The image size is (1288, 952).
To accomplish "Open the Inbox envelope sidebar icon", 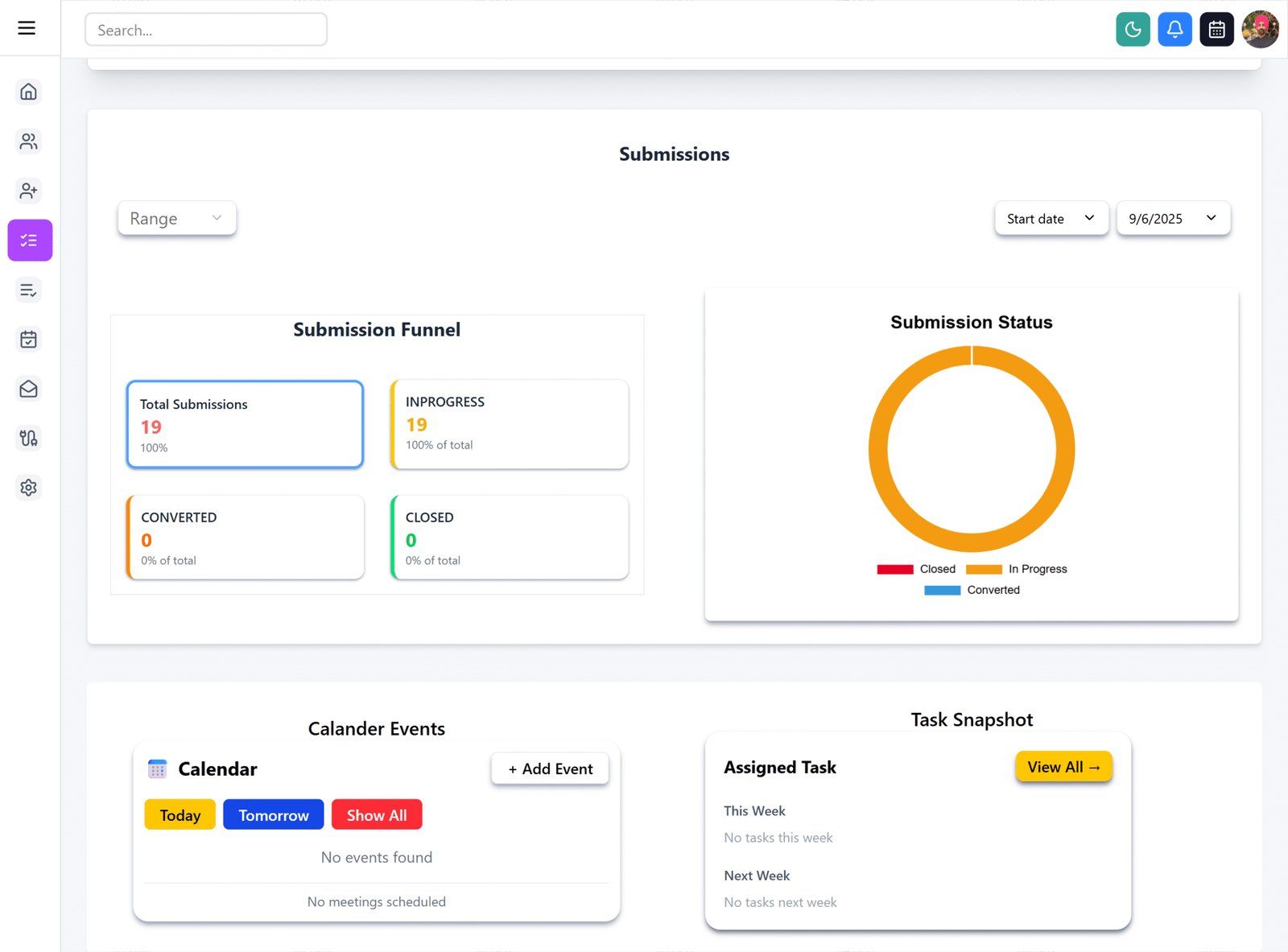I will [29, 389].
